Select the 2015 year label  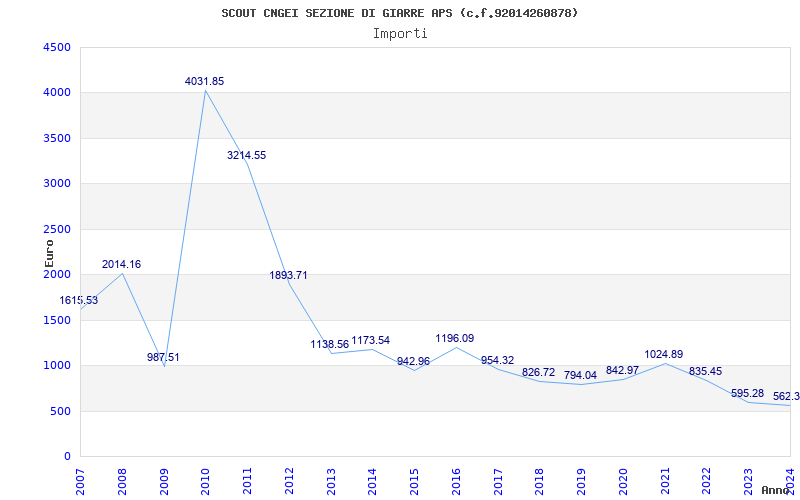click(x=414, y=482)
